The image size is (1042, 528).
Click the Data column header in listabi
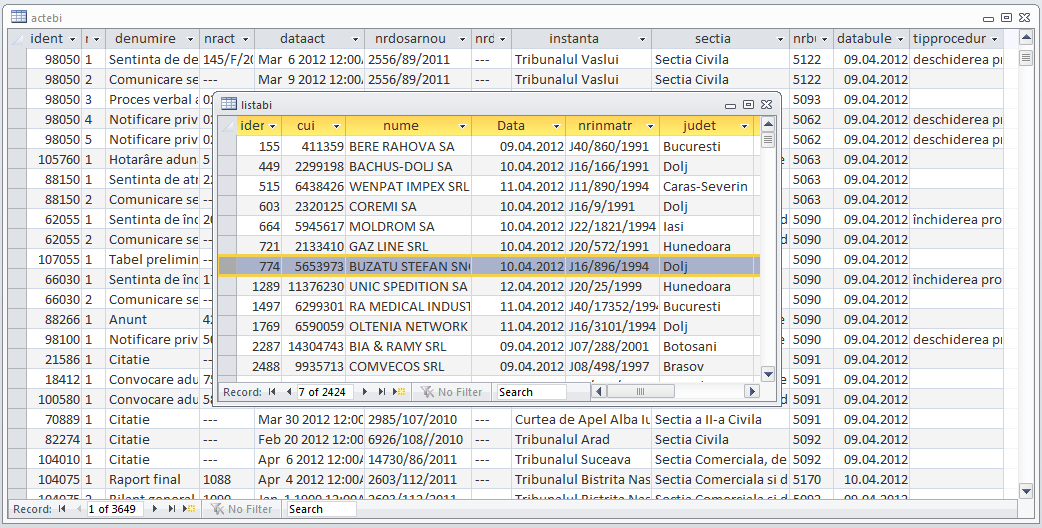click(x=510, y=126)
